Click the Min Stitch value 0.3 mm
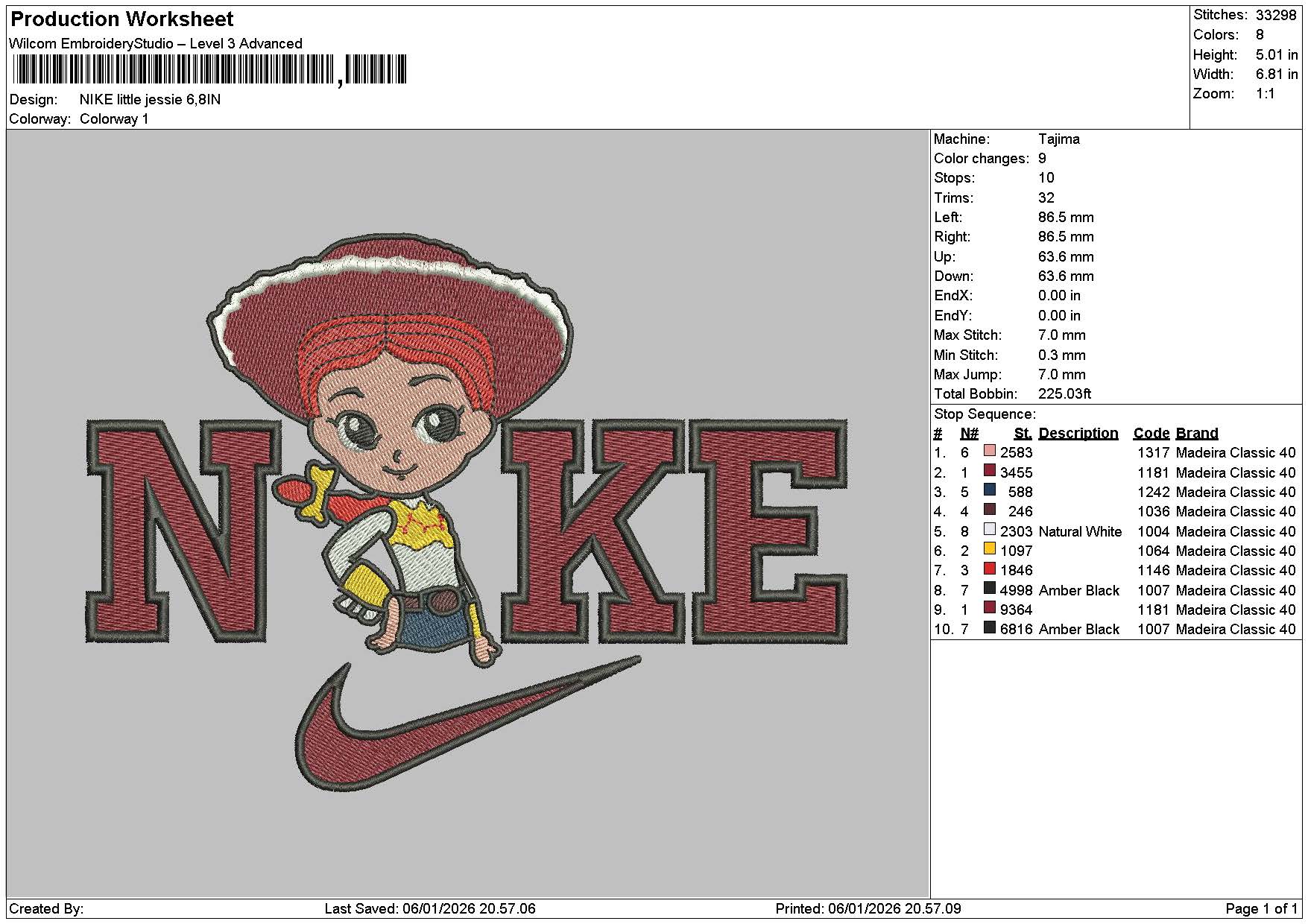Viewport: 1308px width, 924px height. click(1062, 355)
